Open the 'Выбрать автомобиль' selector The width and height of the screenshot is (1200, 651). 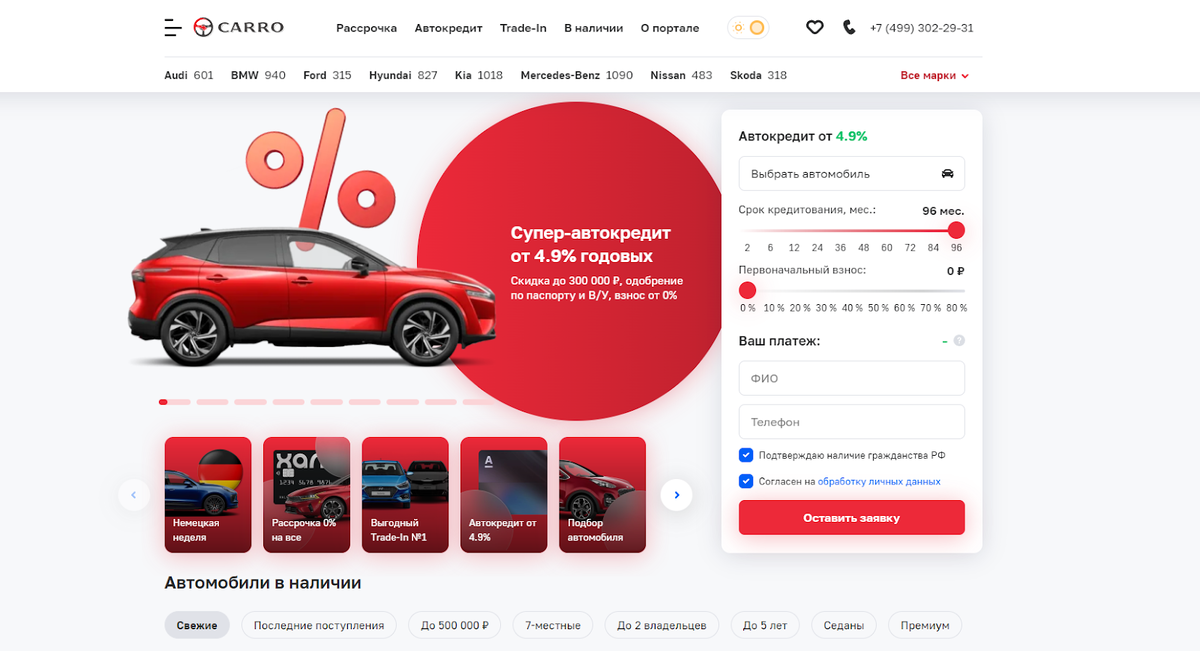pyautogui.click(x=852, y=173)
